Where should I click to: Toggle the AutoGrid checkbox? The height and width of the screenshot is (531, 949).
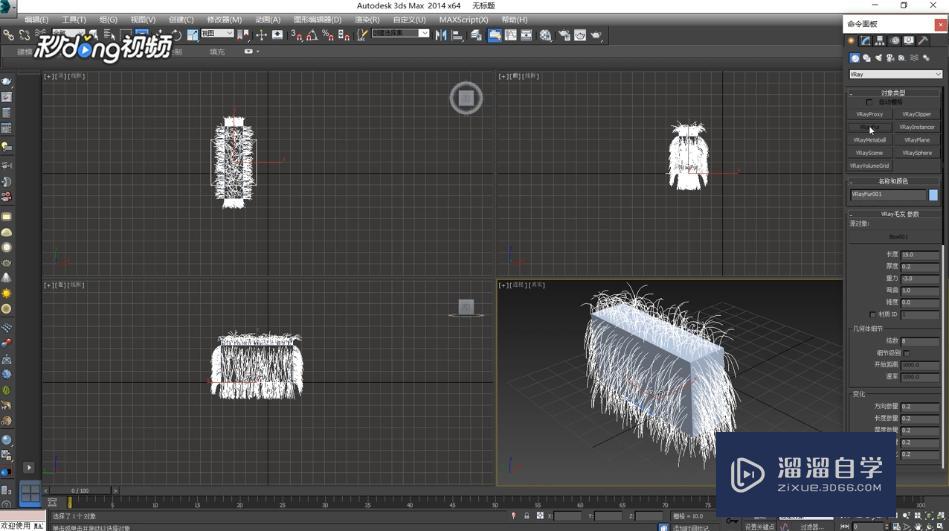tap(870, 102)
